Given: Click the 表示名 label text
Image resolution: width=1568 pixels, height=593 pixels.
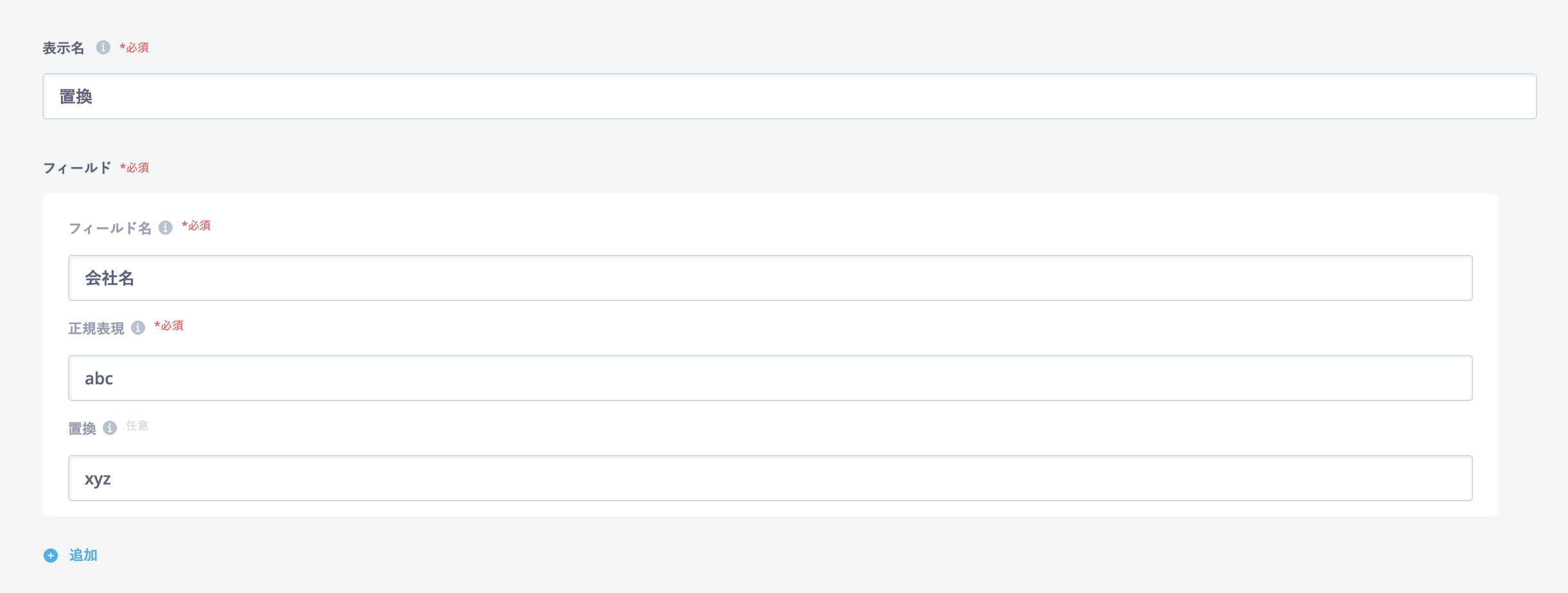Looking at the screenshot, I should (64, 48).
